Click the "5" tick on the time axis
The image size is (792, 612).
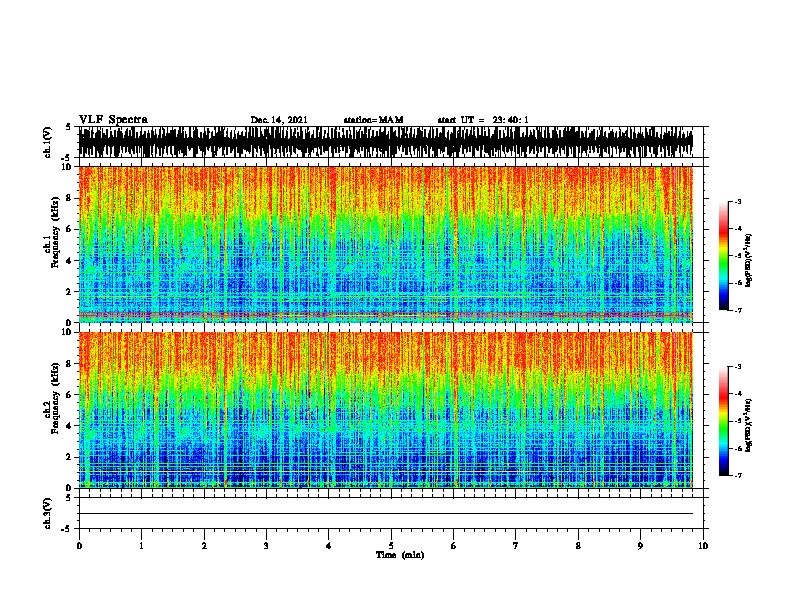click(391, 546)
